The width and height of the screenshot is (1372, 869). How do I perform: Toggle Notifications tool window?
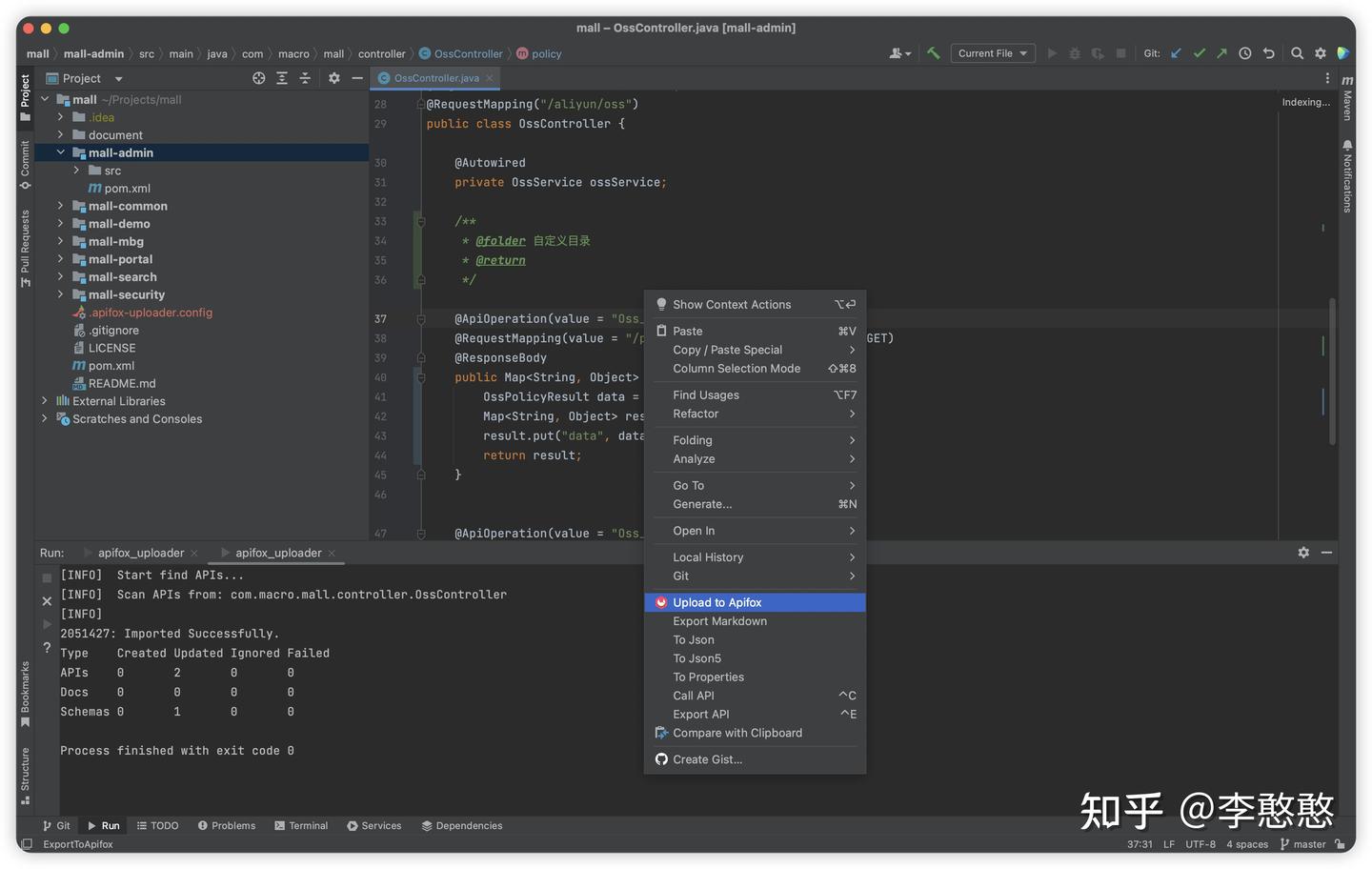[x=1347, y=176]
